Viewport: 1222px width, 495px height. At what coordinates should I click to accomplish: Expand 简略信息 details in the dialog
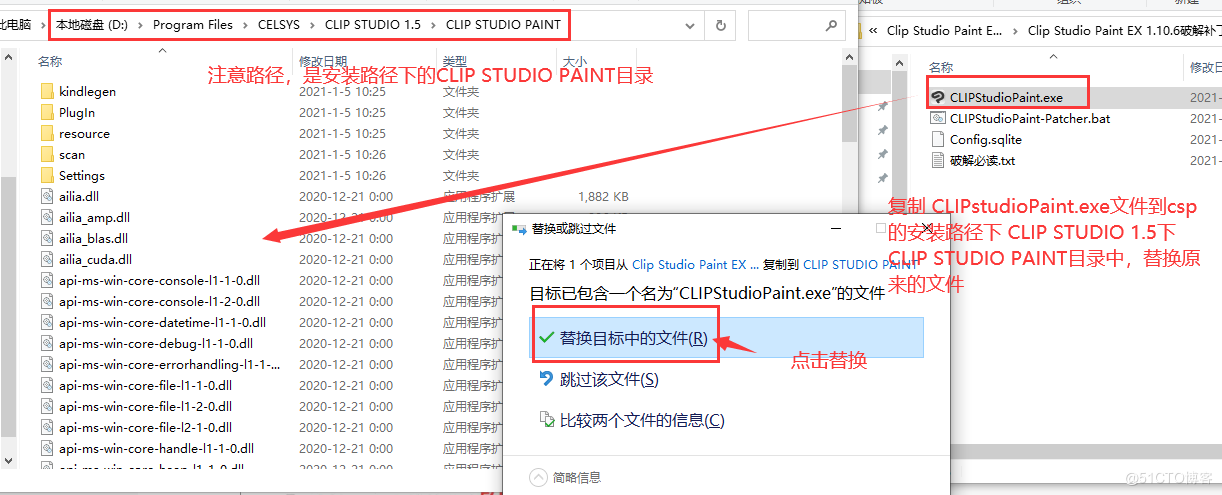click(565, 477)
